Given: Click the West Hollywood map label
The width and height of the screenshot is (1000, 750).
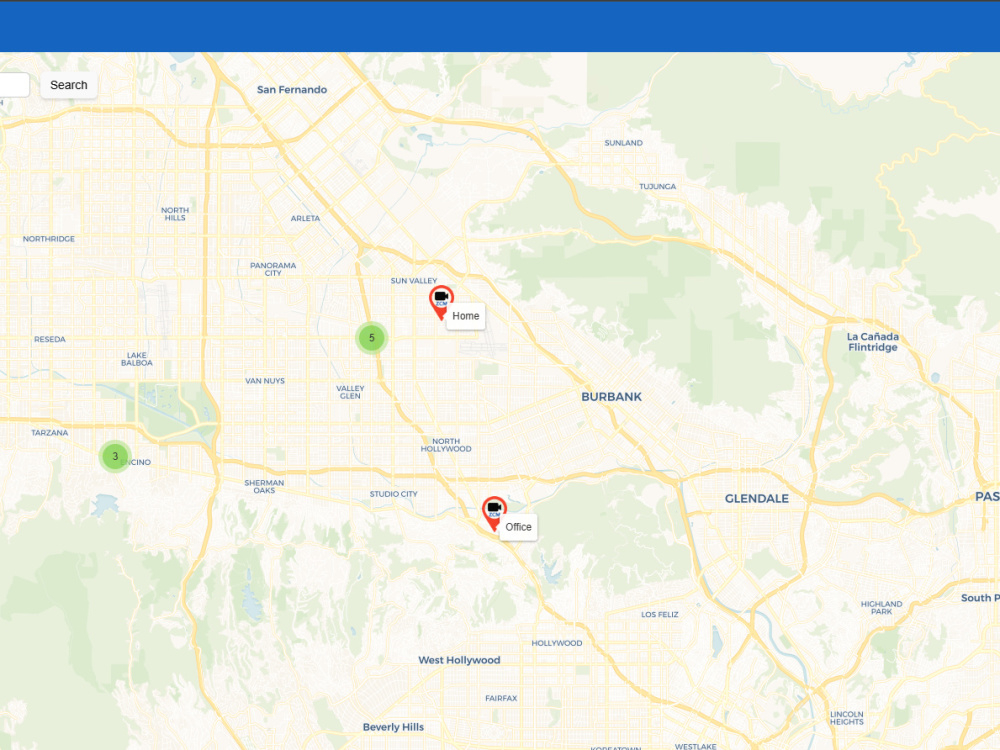Looking at the screenshot, I should coord(459,660).
